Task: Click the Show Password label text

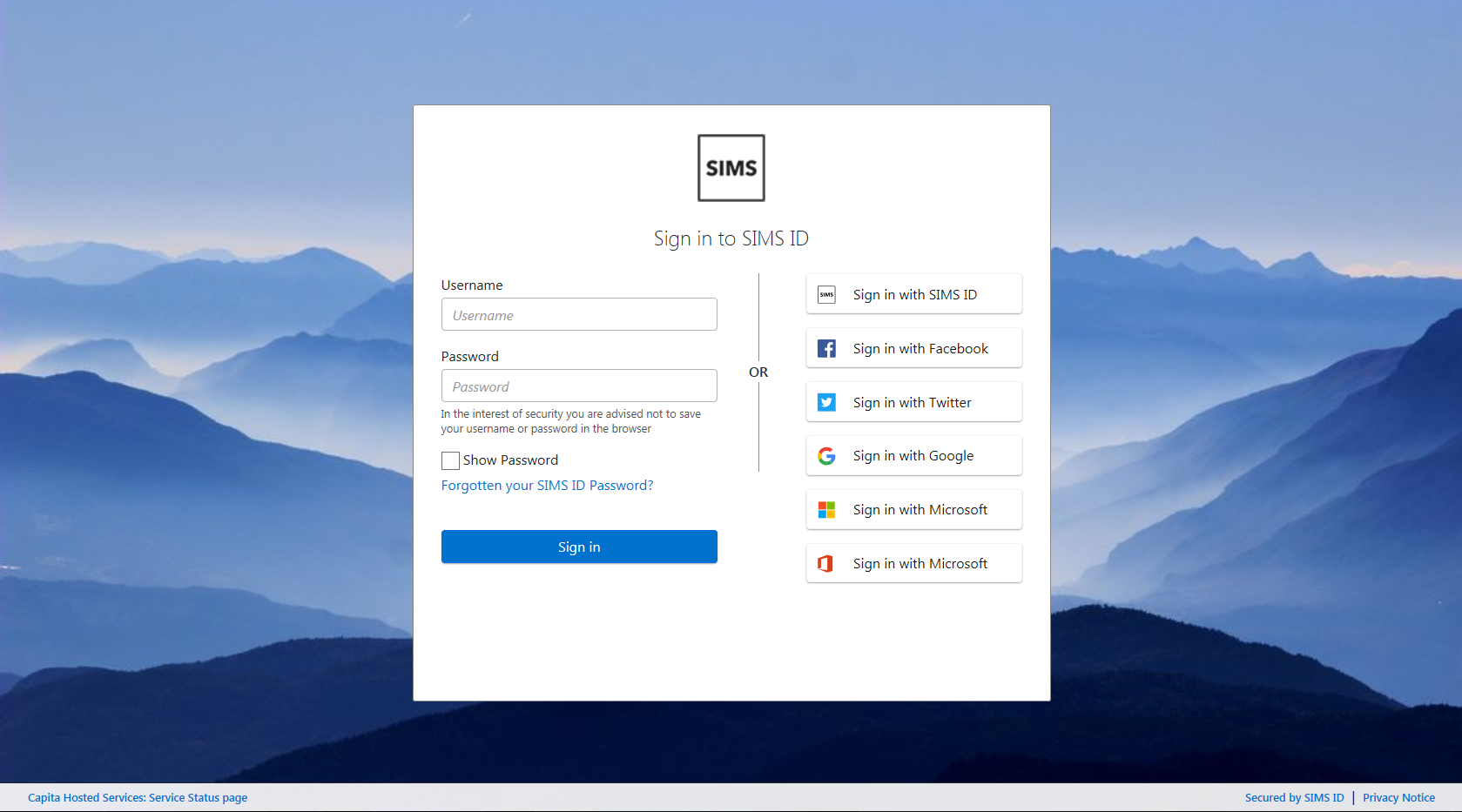Action: pyautogui.click(x=510, y=460)
